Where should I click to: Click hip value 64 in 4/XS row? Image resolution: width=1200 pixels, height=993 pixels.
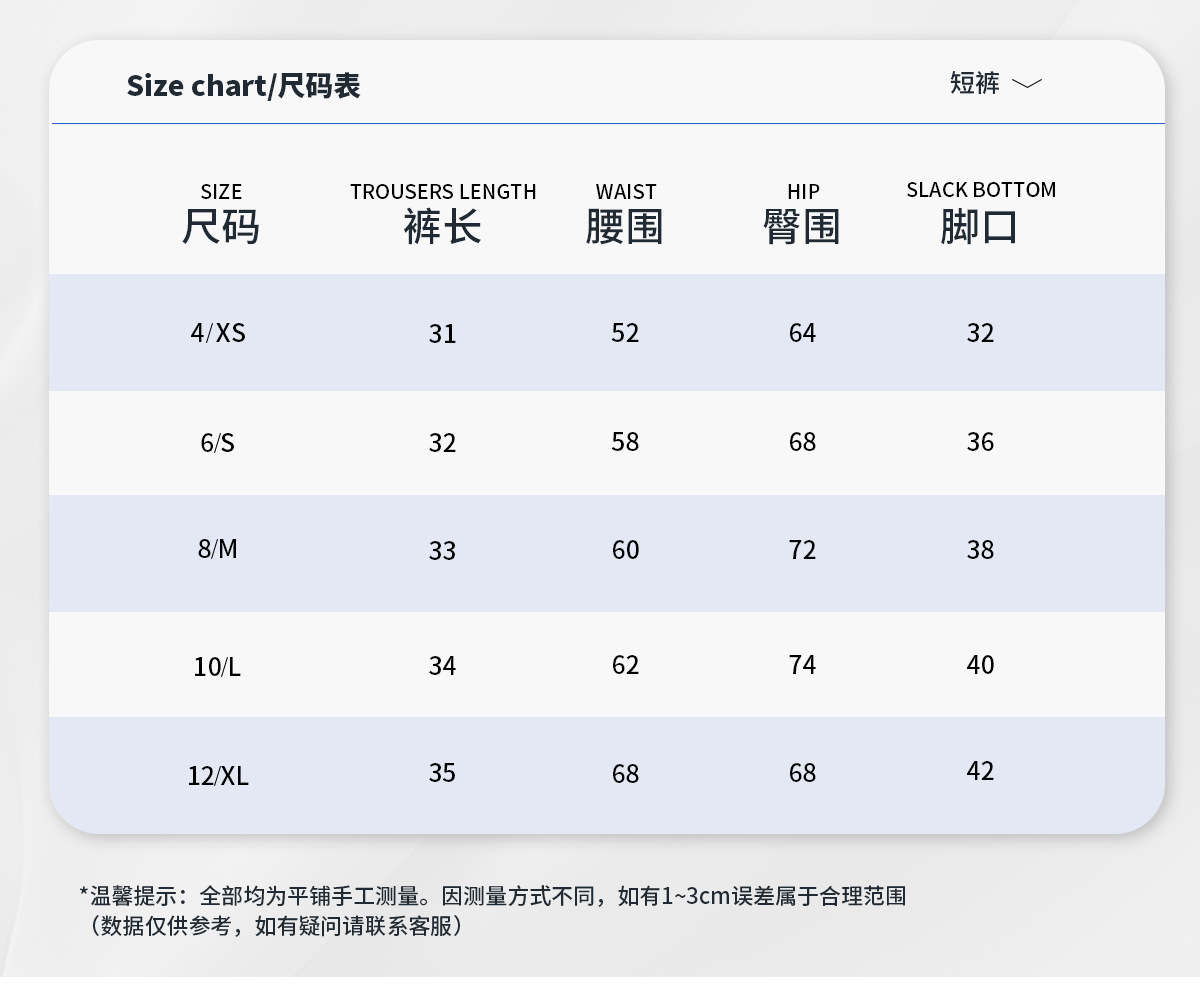[x=802, y=333]
